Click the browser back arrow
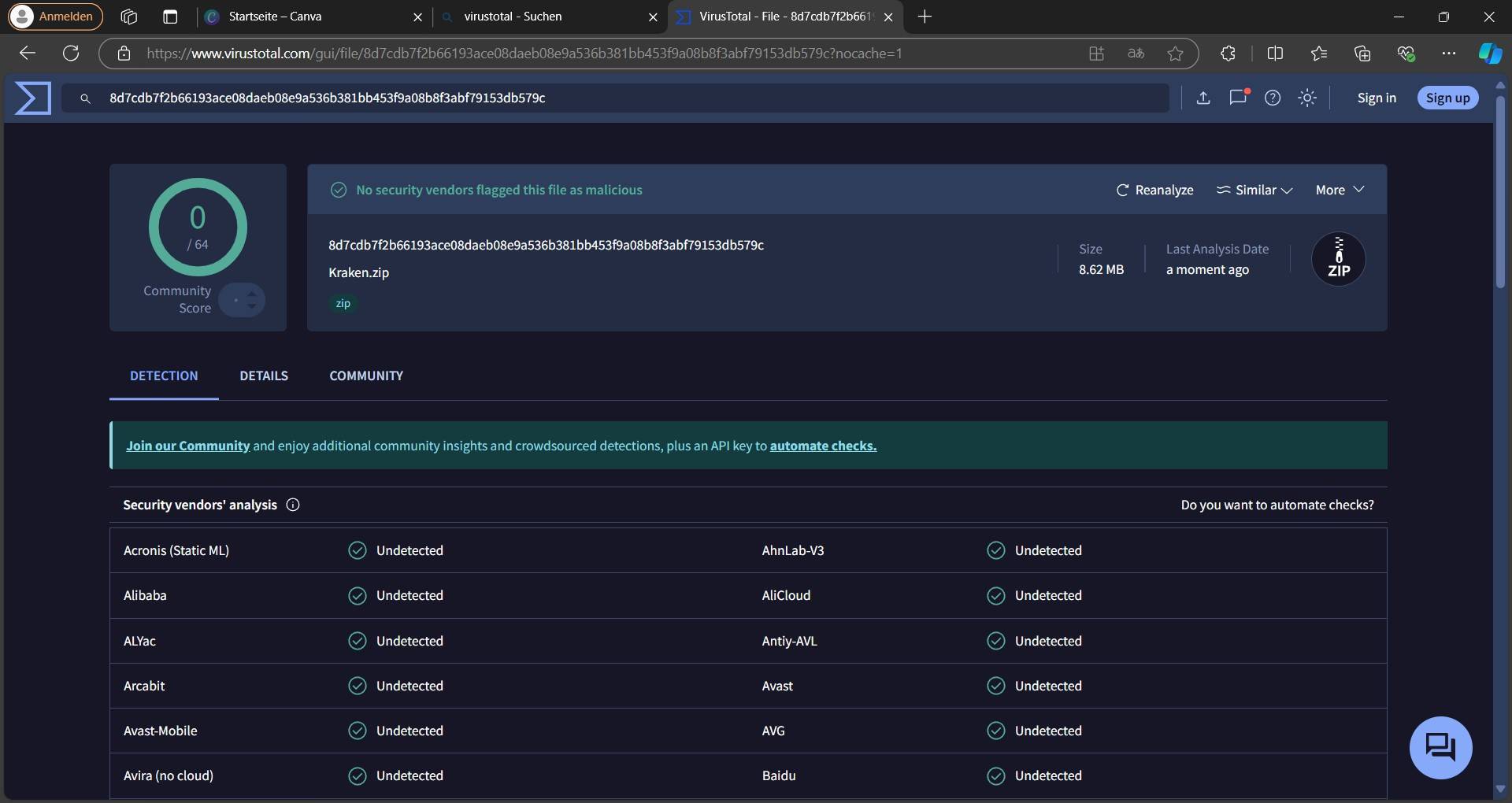 28,53
